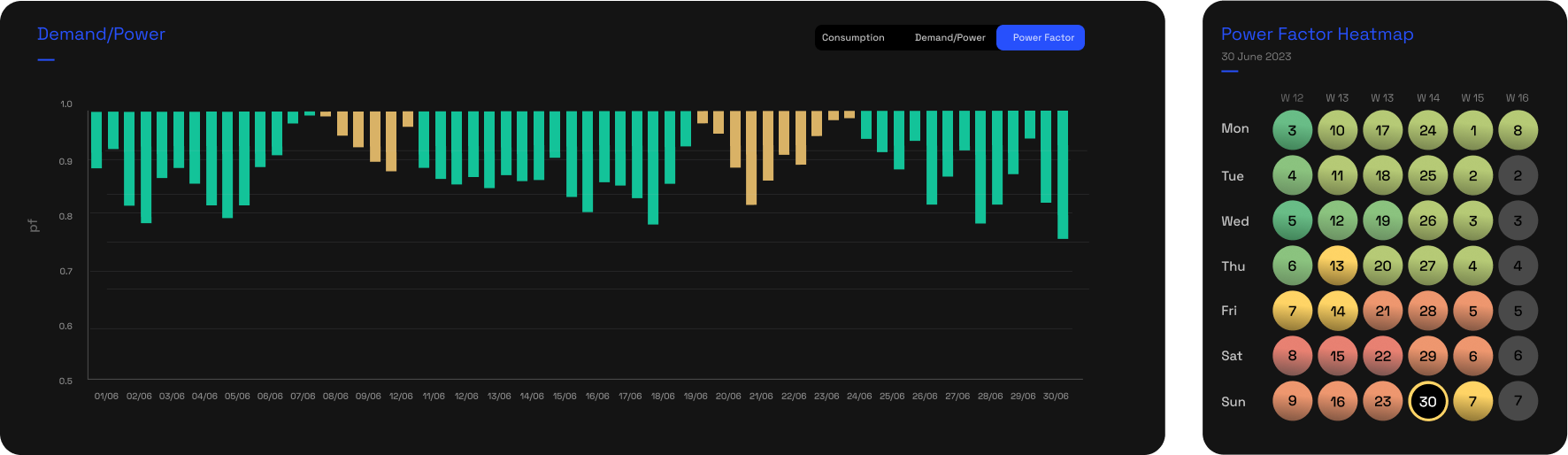Select yellow day 13 in the Thu row

(1337, 266)
